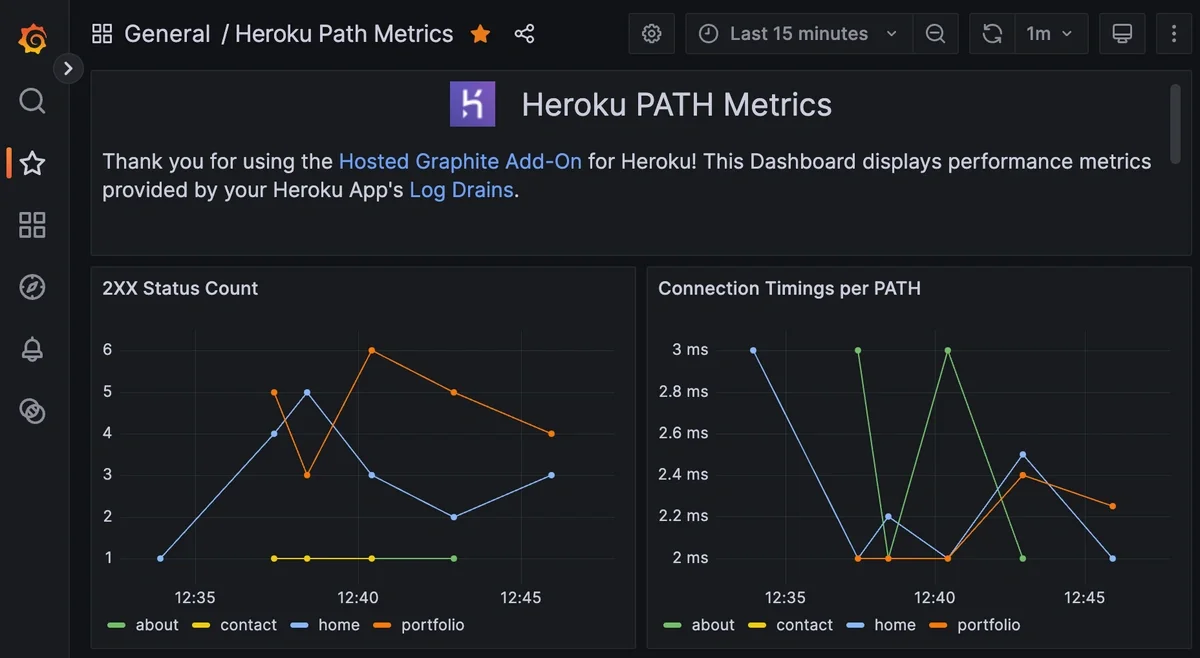Refresh the dashboard manually

[991, 33]
